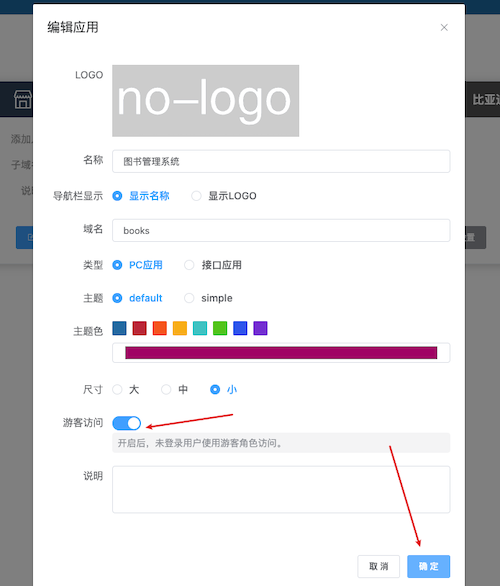Click the 域名 field containing books
Screen dimensions: 500x586
pos(281,231)
